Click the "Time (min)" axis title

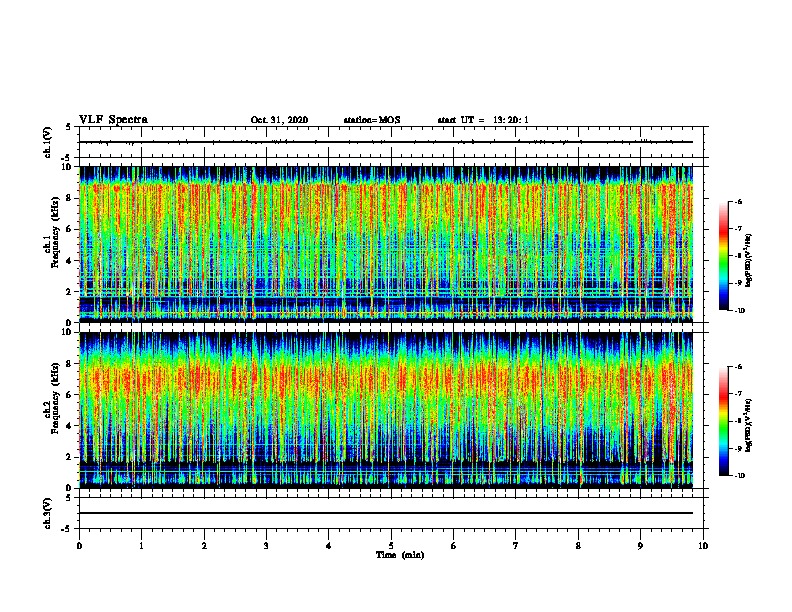(x=400, y=555)
